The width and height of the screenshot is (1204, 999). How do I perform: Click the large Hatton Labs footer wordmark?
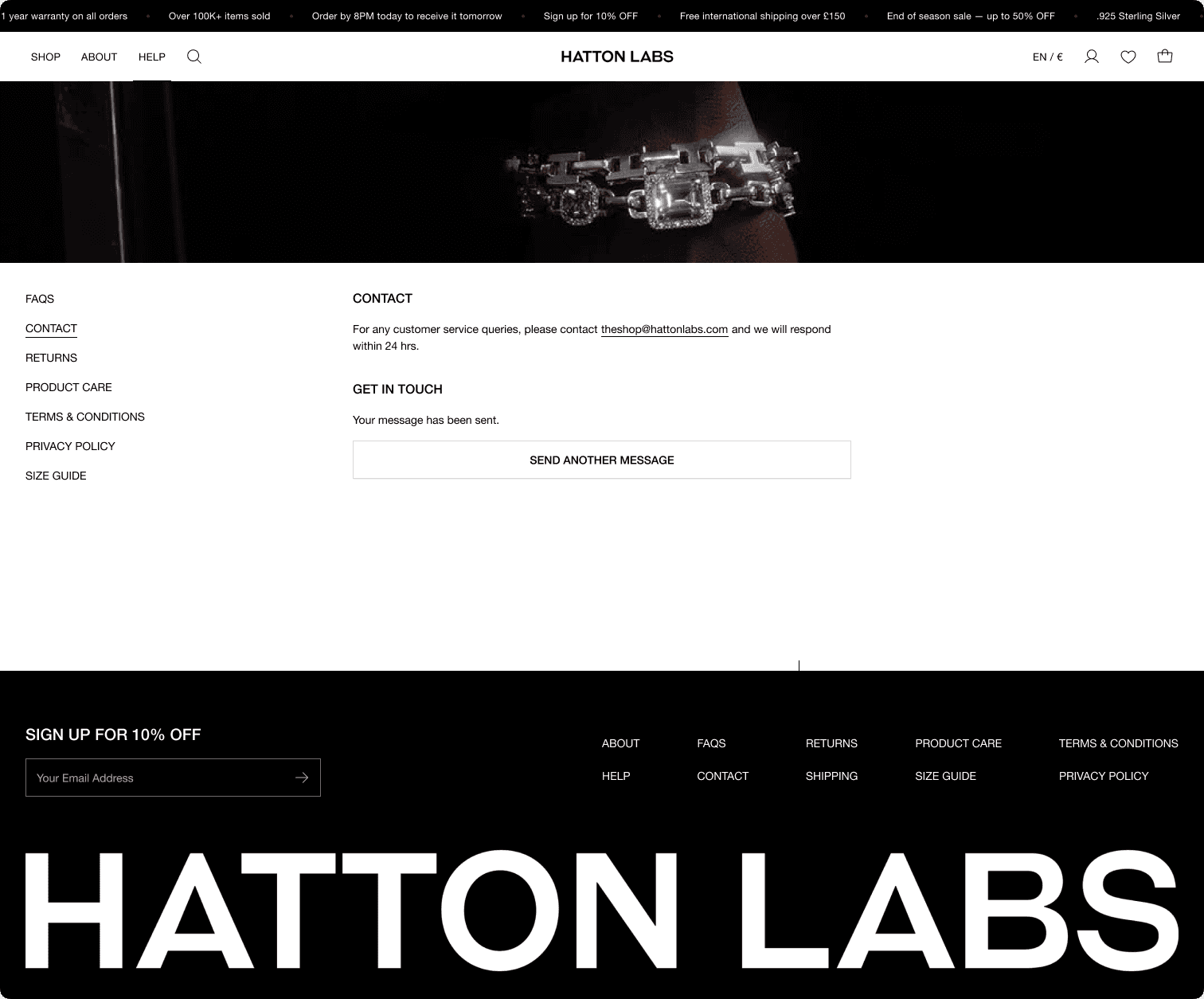pos(602,910)
